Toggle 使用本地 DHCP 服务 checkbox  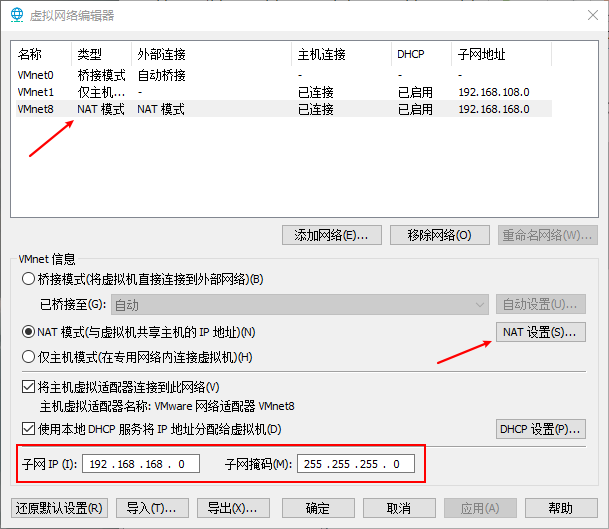[28, 429]
